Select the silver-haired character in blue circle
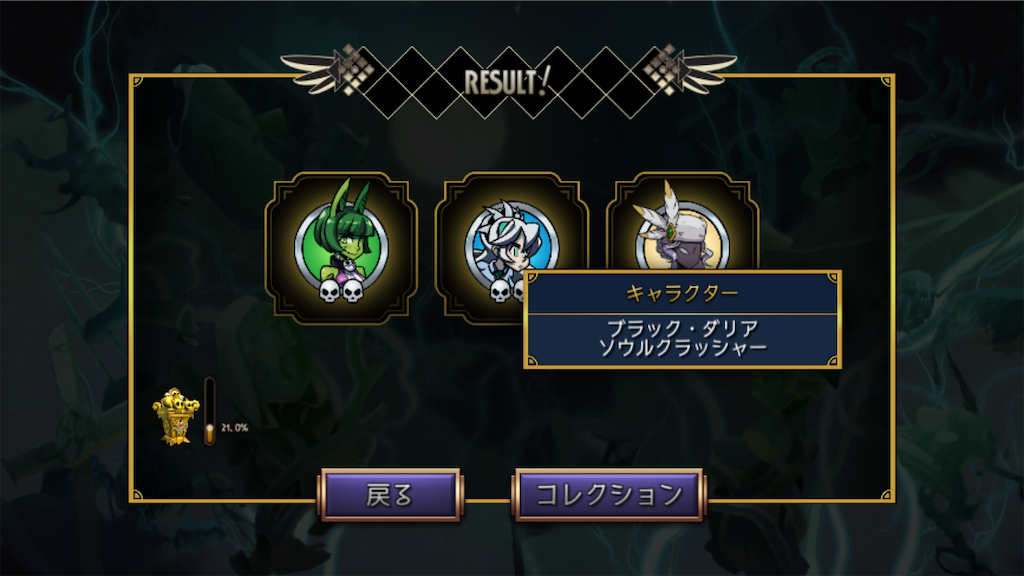 [511, 247]
